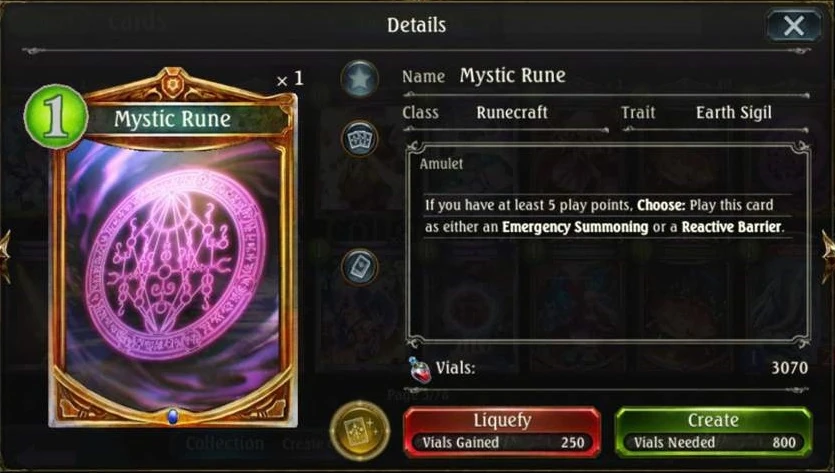Click the Runecraft class value
Image resolution: width=835 pixels, height=473 pixels.
pos(512,112)
